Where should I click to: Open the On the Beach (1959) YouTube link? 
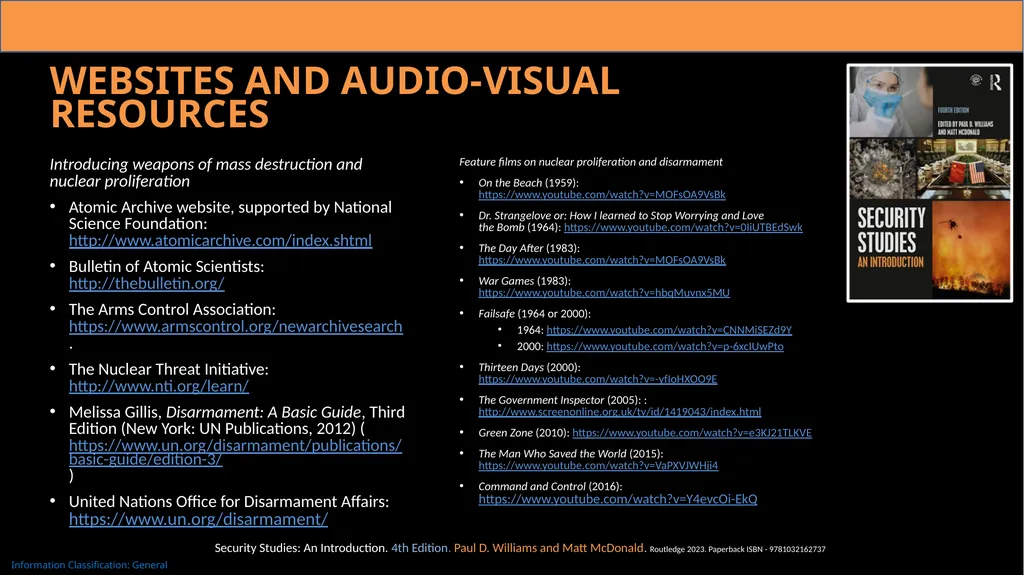[601, 195]
